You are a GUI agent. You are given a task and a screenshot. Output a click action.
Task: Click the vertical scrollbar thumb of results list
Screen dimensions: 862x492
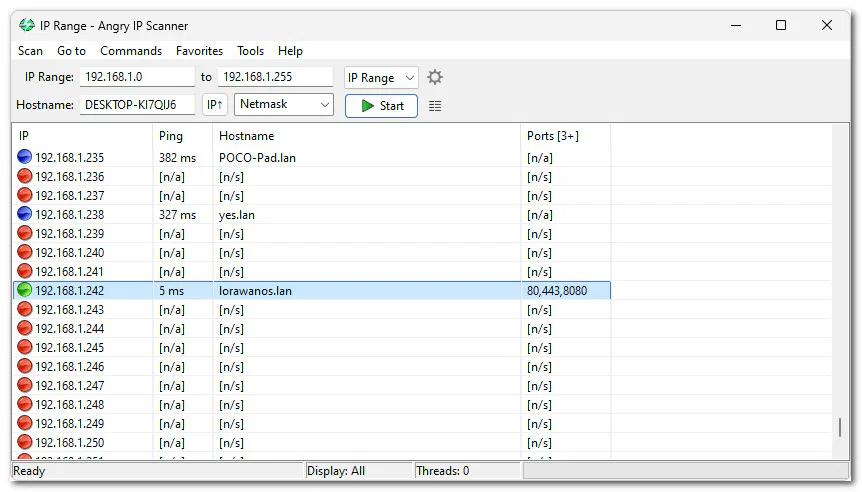tap(840, 428)
